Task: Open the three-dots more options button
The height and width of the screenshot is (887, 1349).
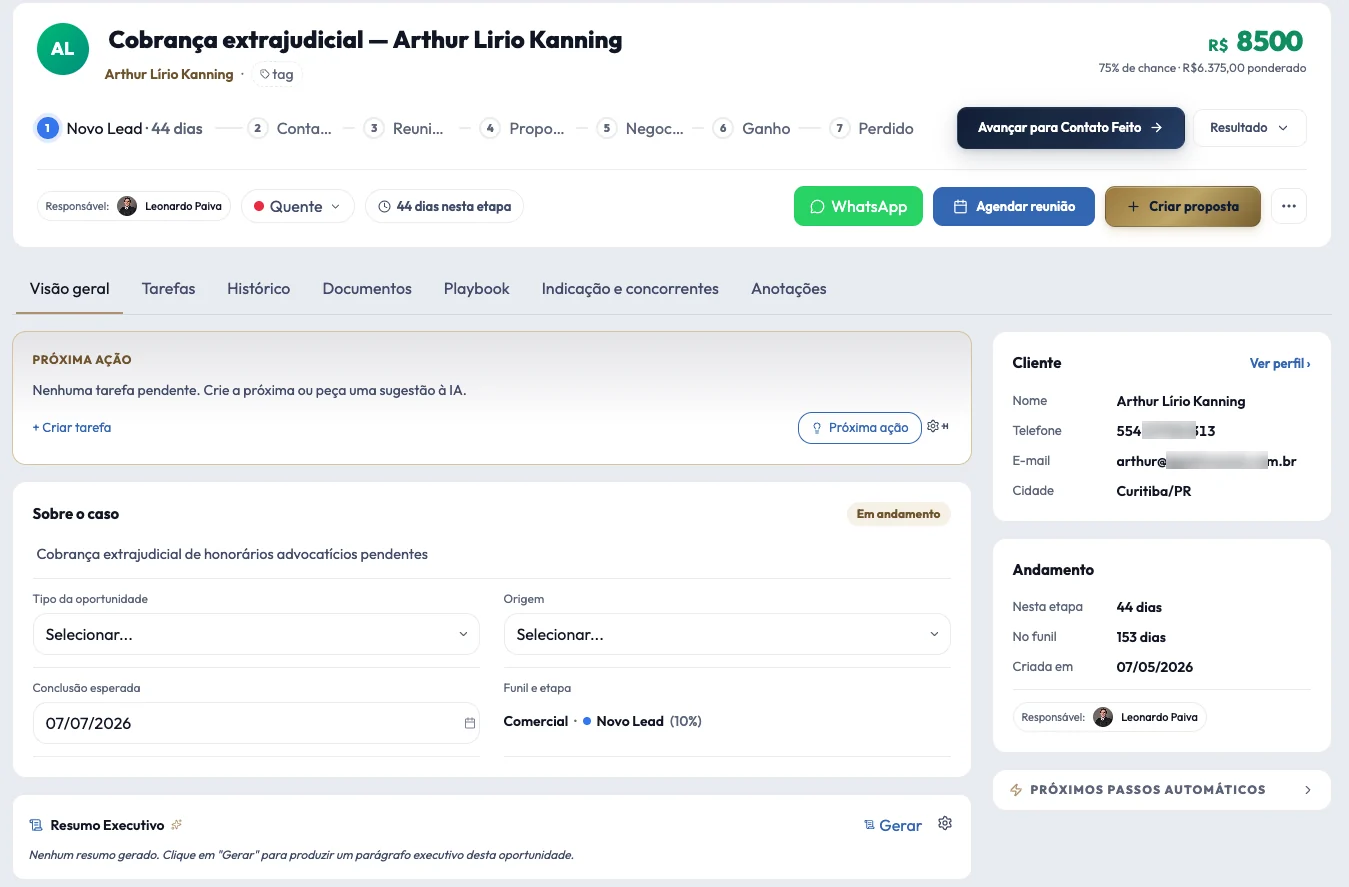Action: pos(1288,206)
